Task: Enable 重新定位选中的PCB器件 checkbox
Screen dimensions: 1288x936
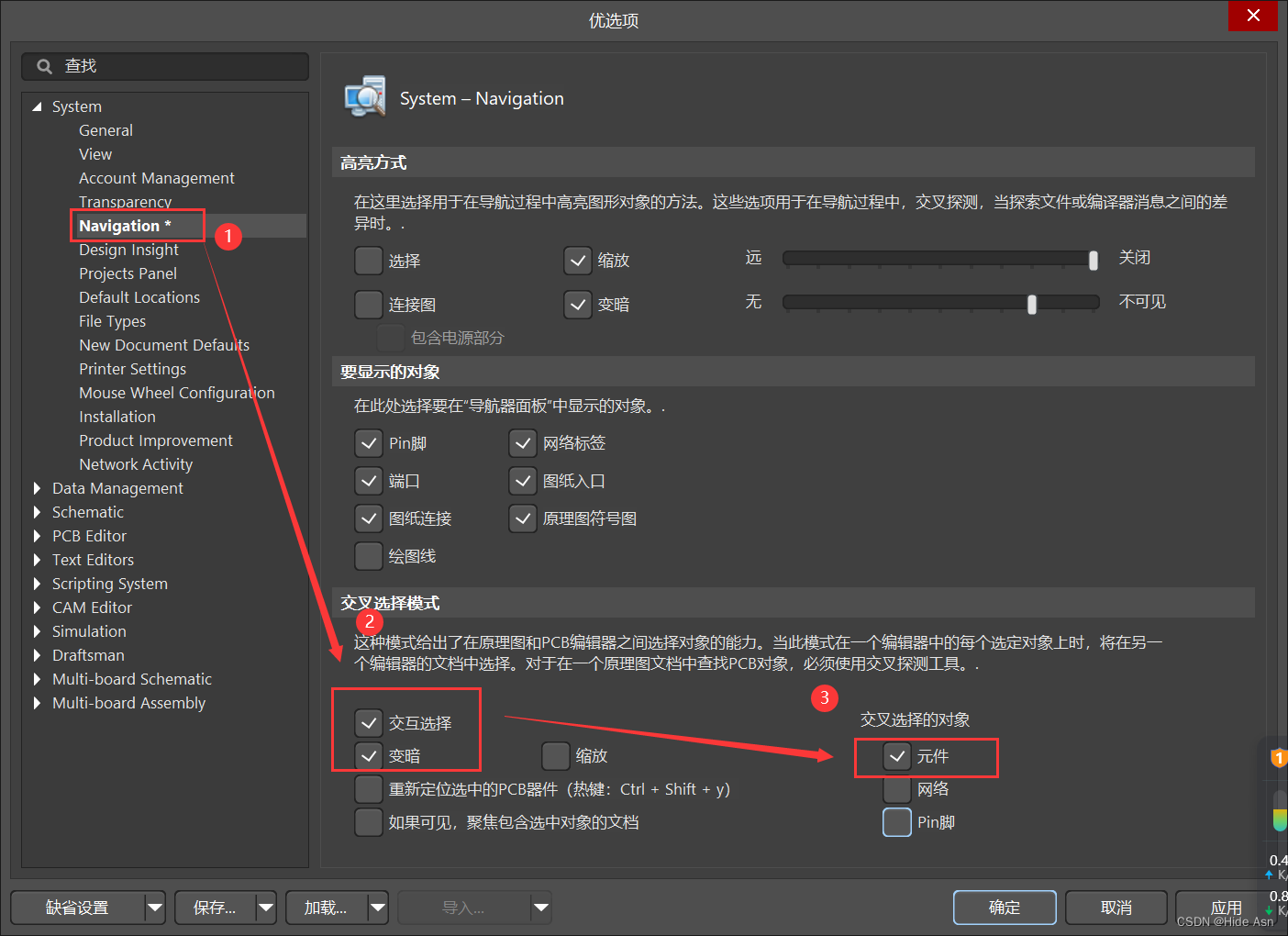Action: (369, 789)
